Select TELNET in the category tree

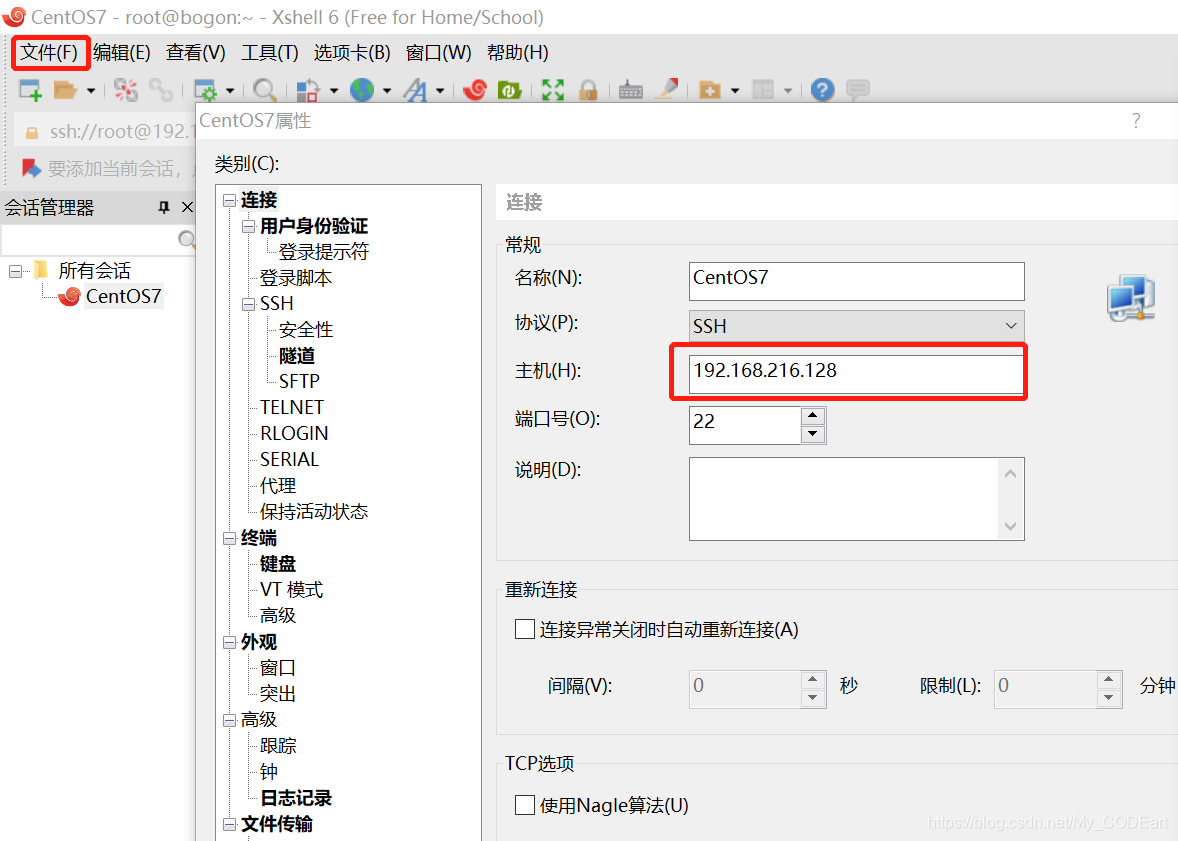291,407
